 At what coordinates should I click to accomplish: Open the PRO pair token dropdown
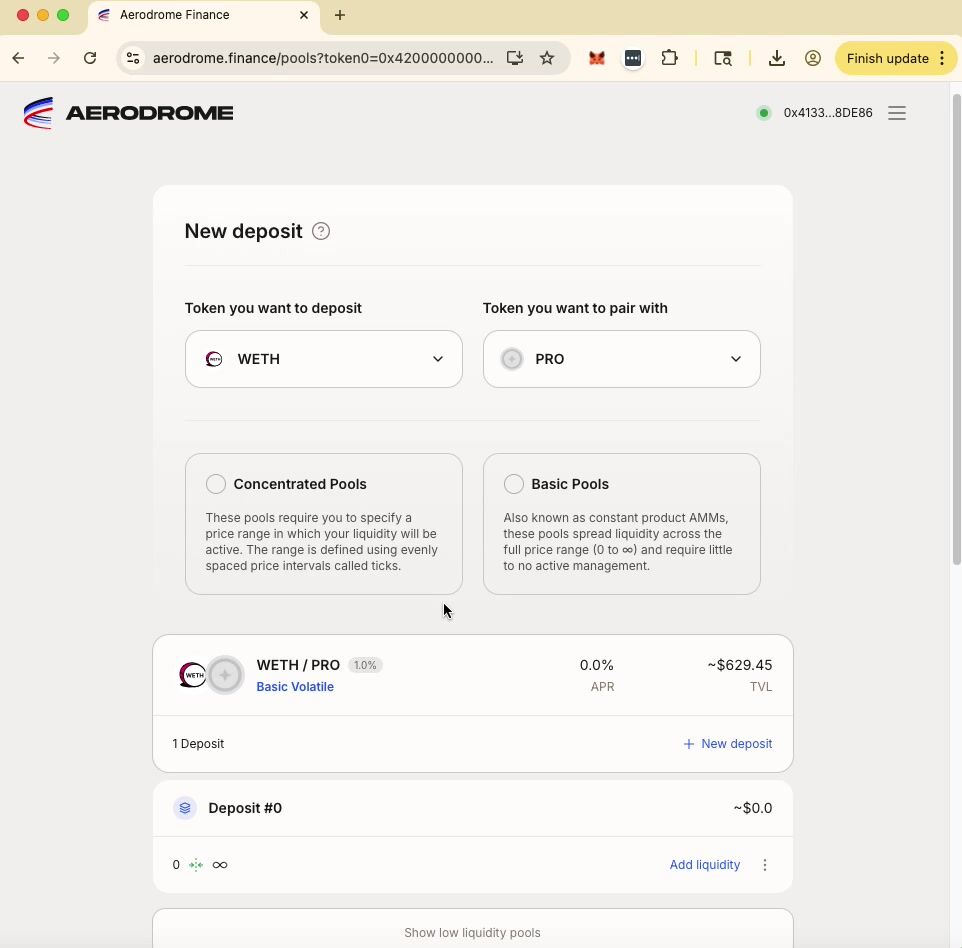click(x=621, y=359)
